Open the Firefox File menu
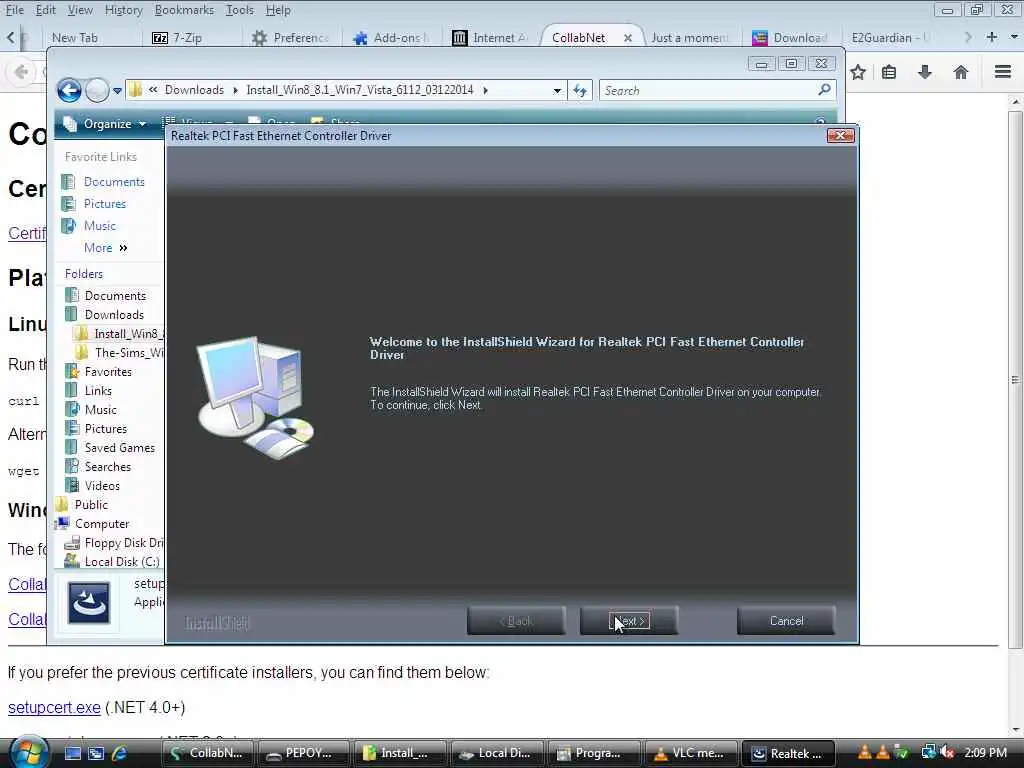The image size is (1024, 768). (14, 10)
